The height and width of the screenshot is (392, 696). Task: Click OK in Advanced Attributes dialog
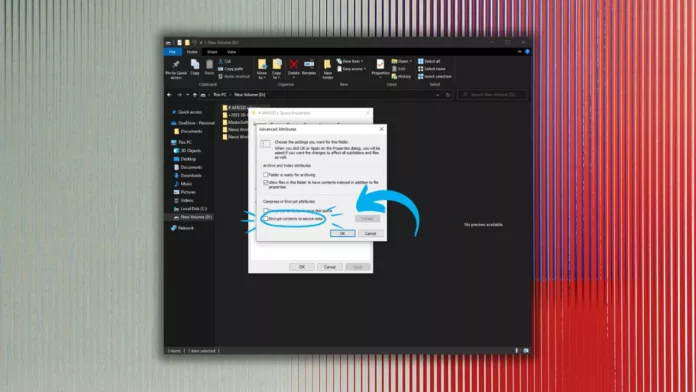(342, 234)
